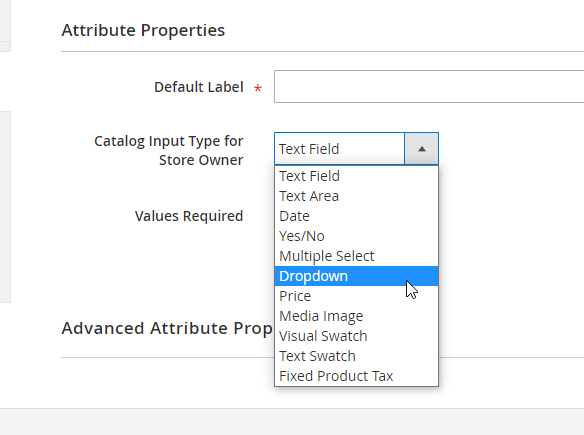Click the Default Label input field

[429, 86]
